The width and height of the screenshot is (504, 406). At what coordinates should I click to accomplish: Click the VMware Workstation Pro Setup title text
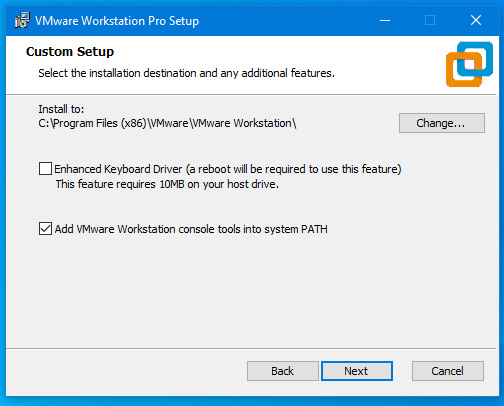point(117,21)
